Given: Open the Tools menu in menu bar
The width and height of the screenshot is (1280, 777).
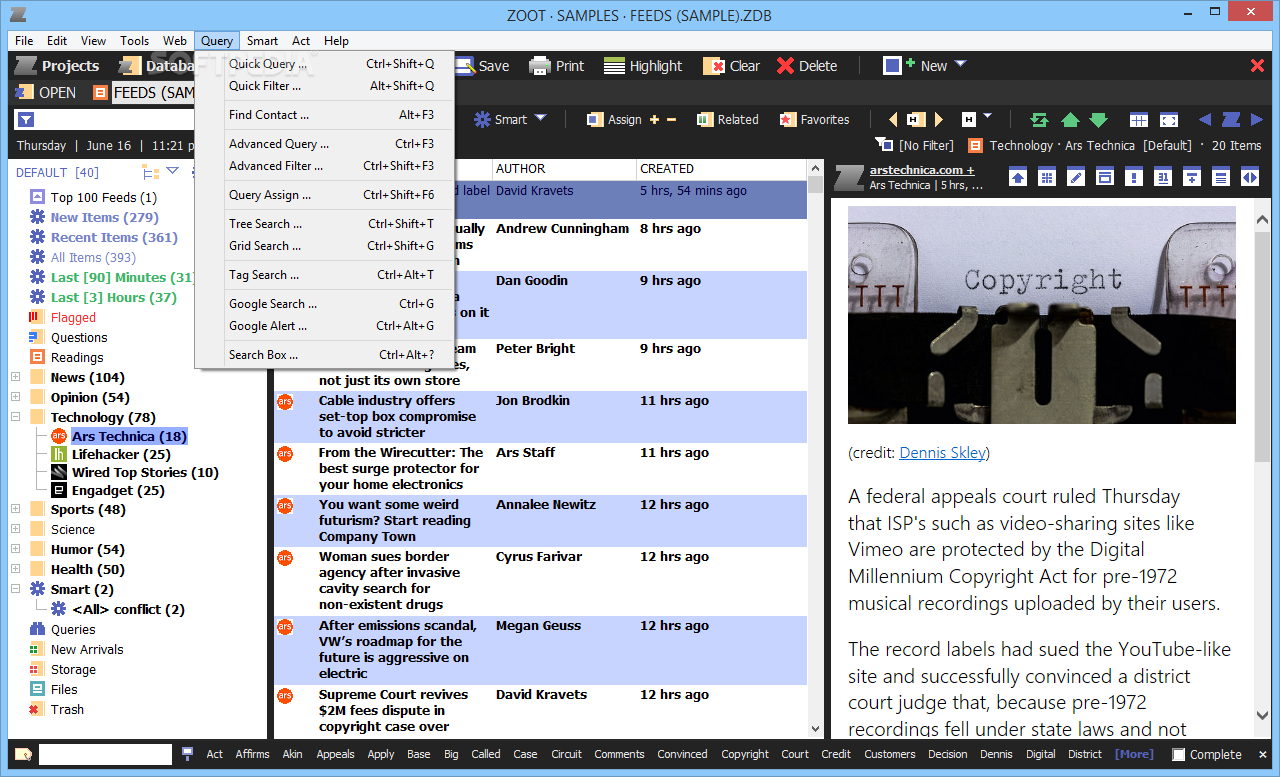Looking at the screenshot, I should tap(135, 41).
